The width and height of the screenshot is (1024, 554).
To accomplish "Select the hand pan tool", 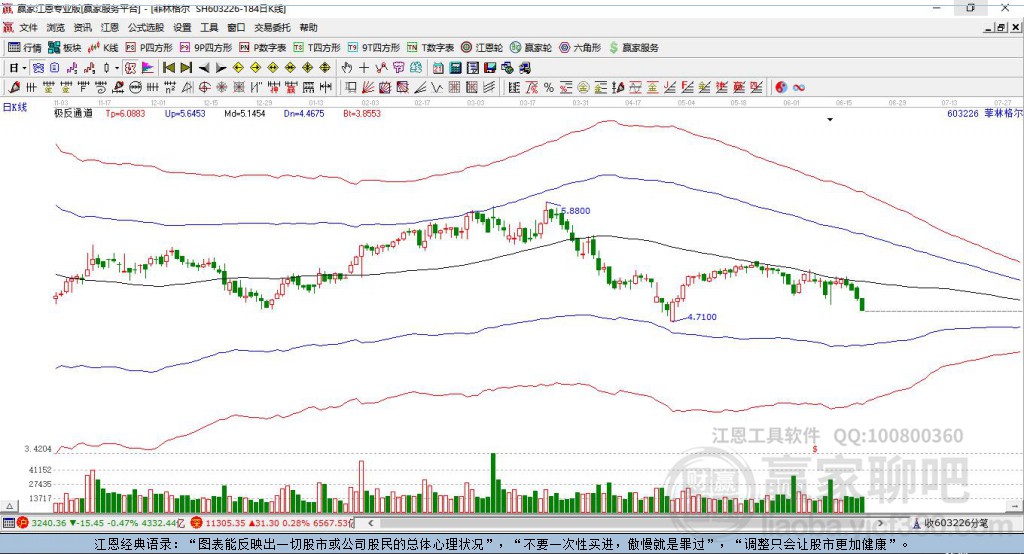I will [x=347, y=68].
